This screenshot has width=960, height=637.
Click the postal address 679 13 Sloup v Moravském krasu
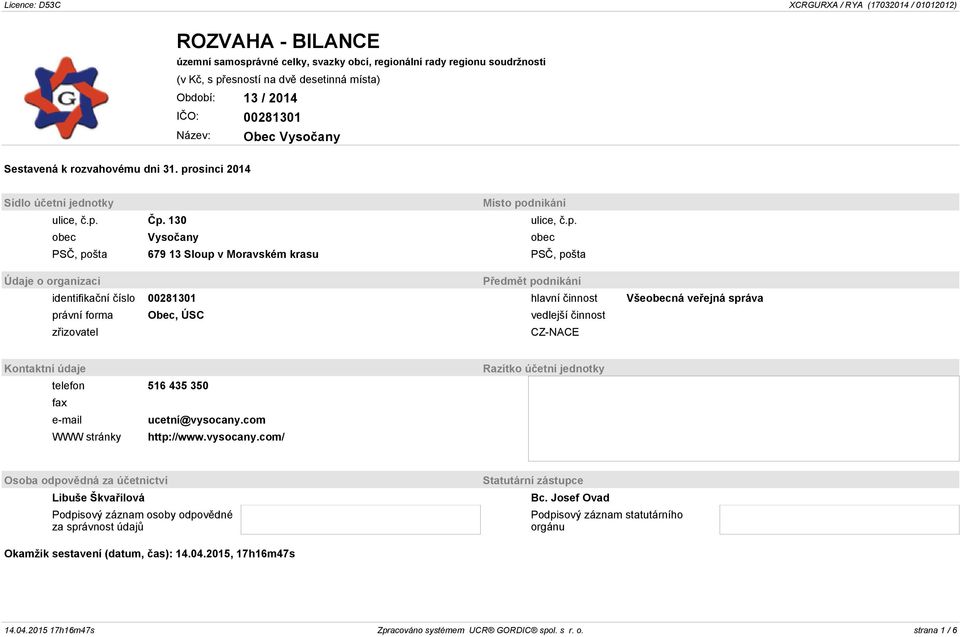point(233,254)
